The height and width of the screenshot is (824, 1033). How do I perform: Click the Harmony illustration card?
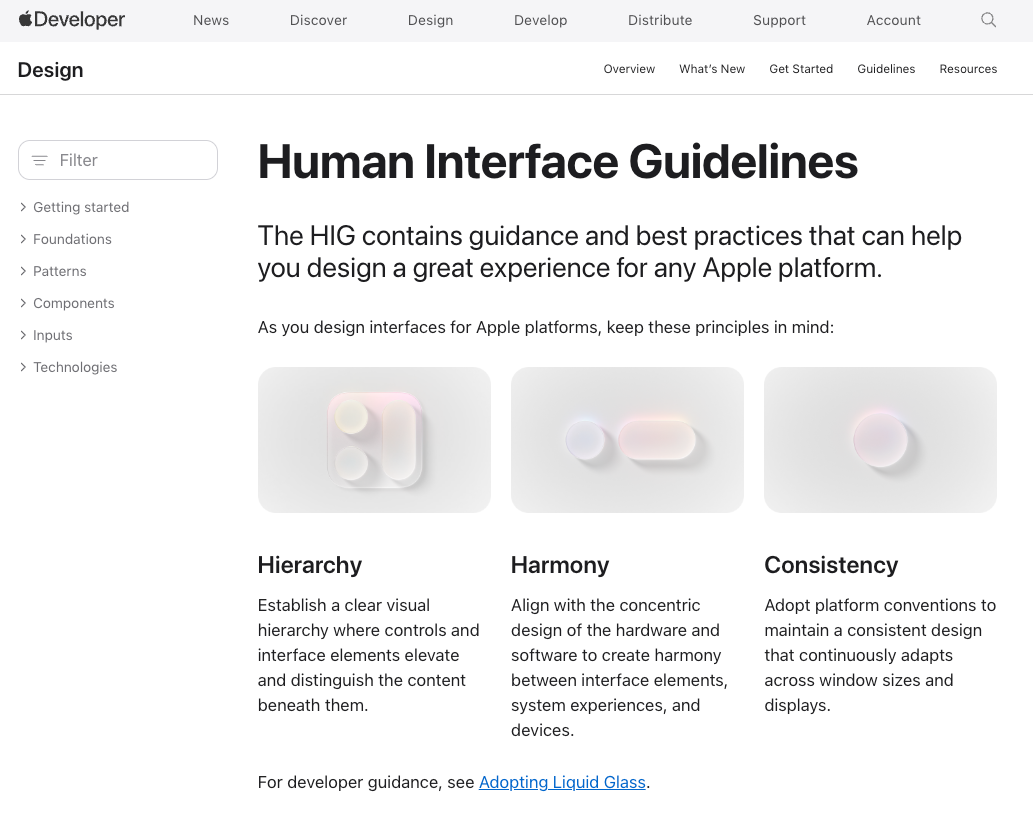pos(627,440)
